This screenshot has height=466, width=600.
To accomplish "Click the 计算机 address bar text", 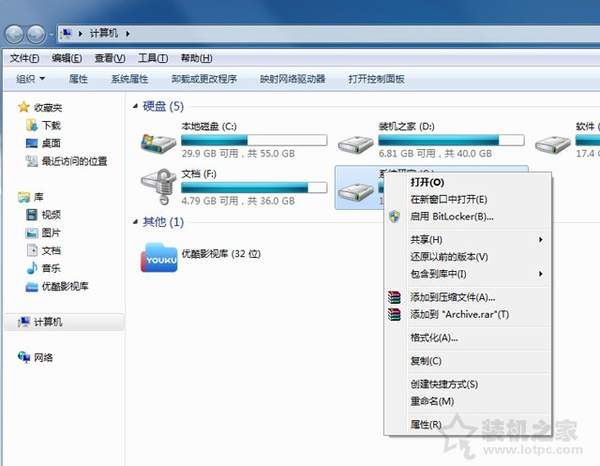I will tap(104, 33).
